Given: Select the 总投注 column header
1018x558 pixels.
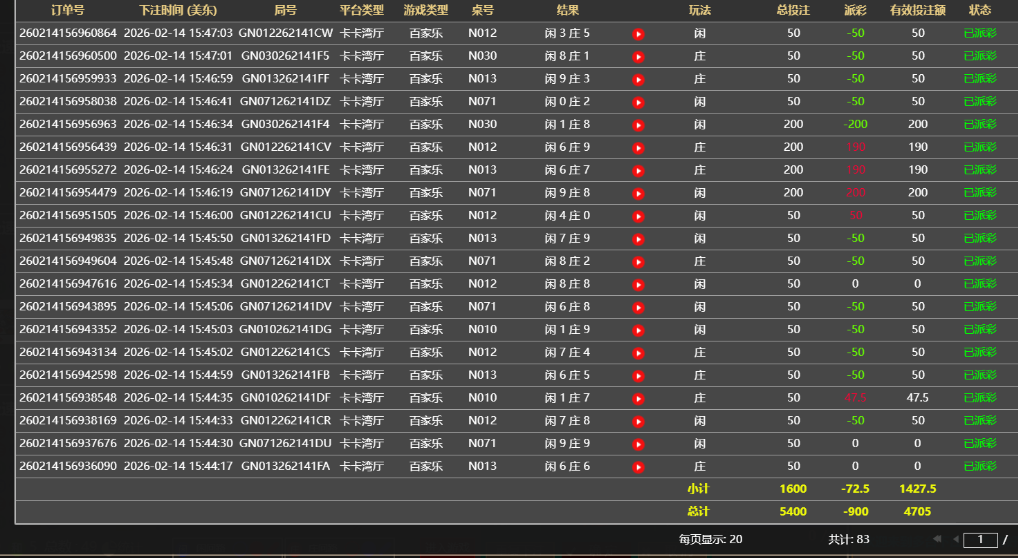Looking at the screenshot, I should click(x=793, y=10).
